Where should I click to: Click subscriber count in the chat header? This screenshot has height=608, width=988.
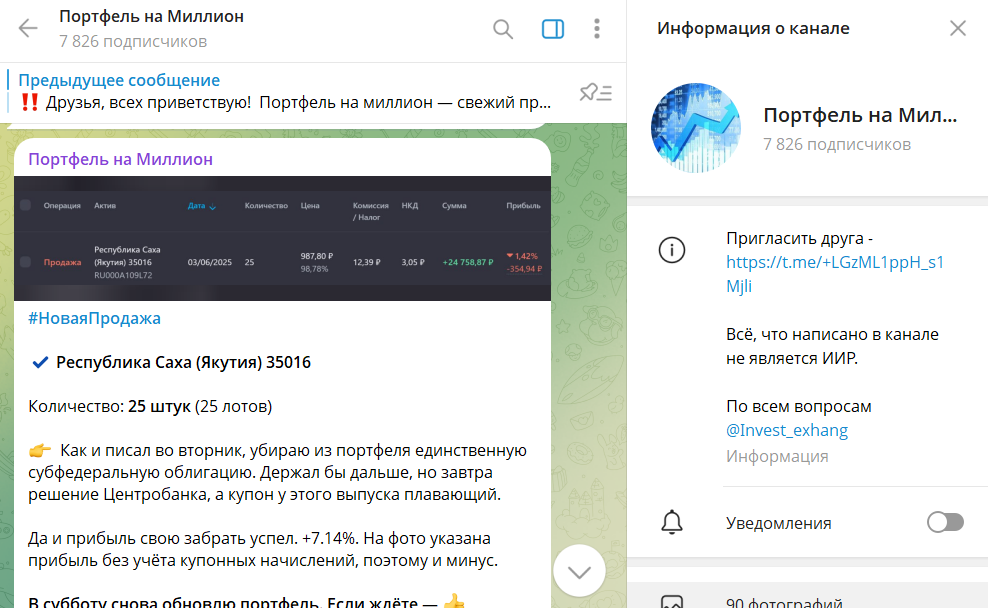click(x=133, y=42)
